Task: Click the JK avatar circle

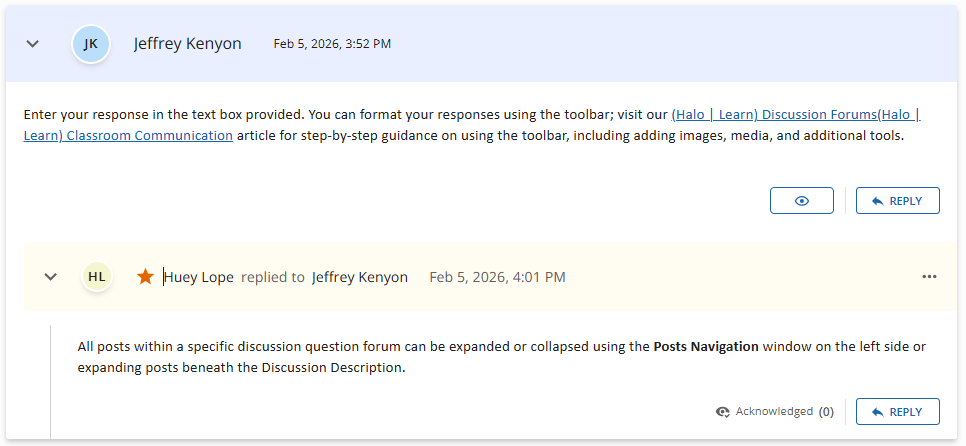Action: 91,44
